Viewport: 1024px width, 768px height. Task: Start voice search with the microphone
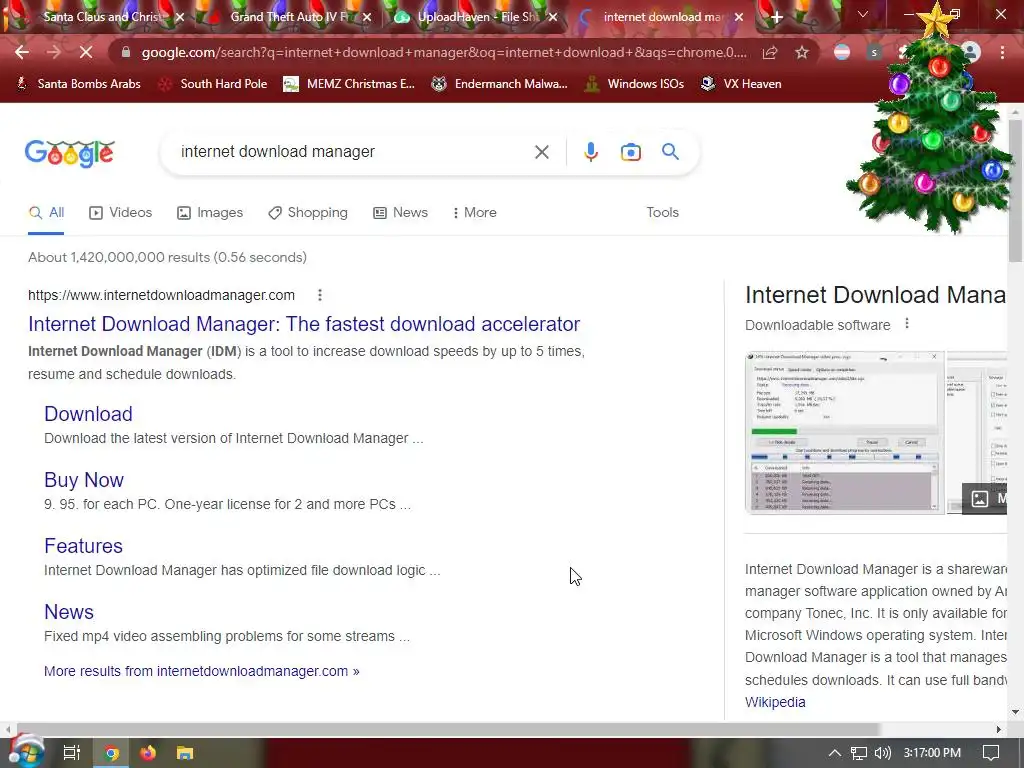(591, 152)
